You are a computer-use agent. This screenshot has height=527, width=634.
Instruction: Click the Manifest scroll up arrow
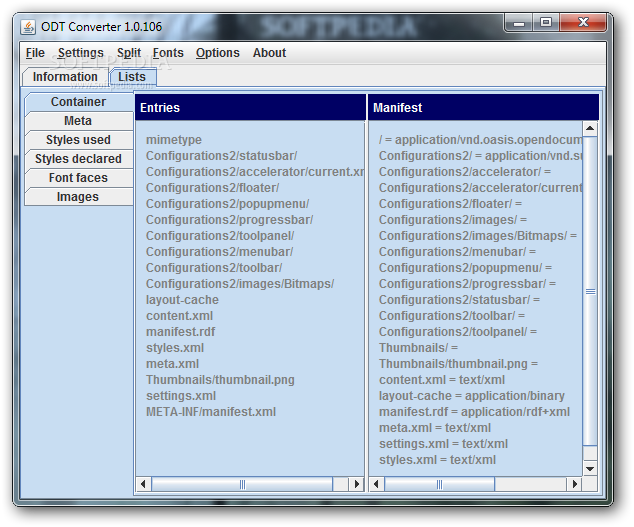(x=590, y=129)
